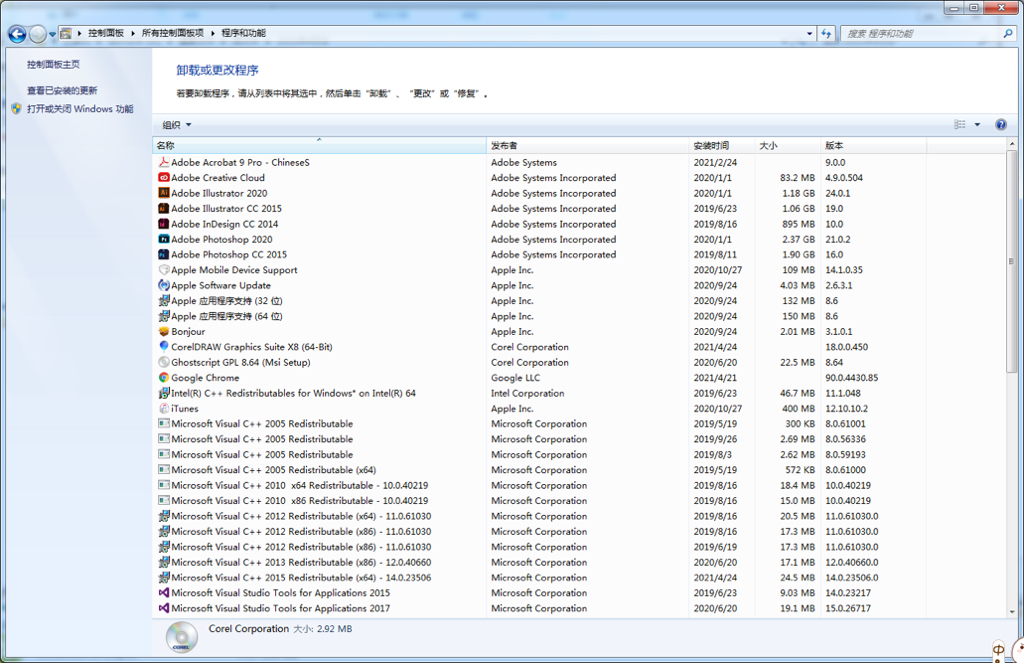Select the Visual Studio Tools for Applications 2015 icon

tap(164, 592)
